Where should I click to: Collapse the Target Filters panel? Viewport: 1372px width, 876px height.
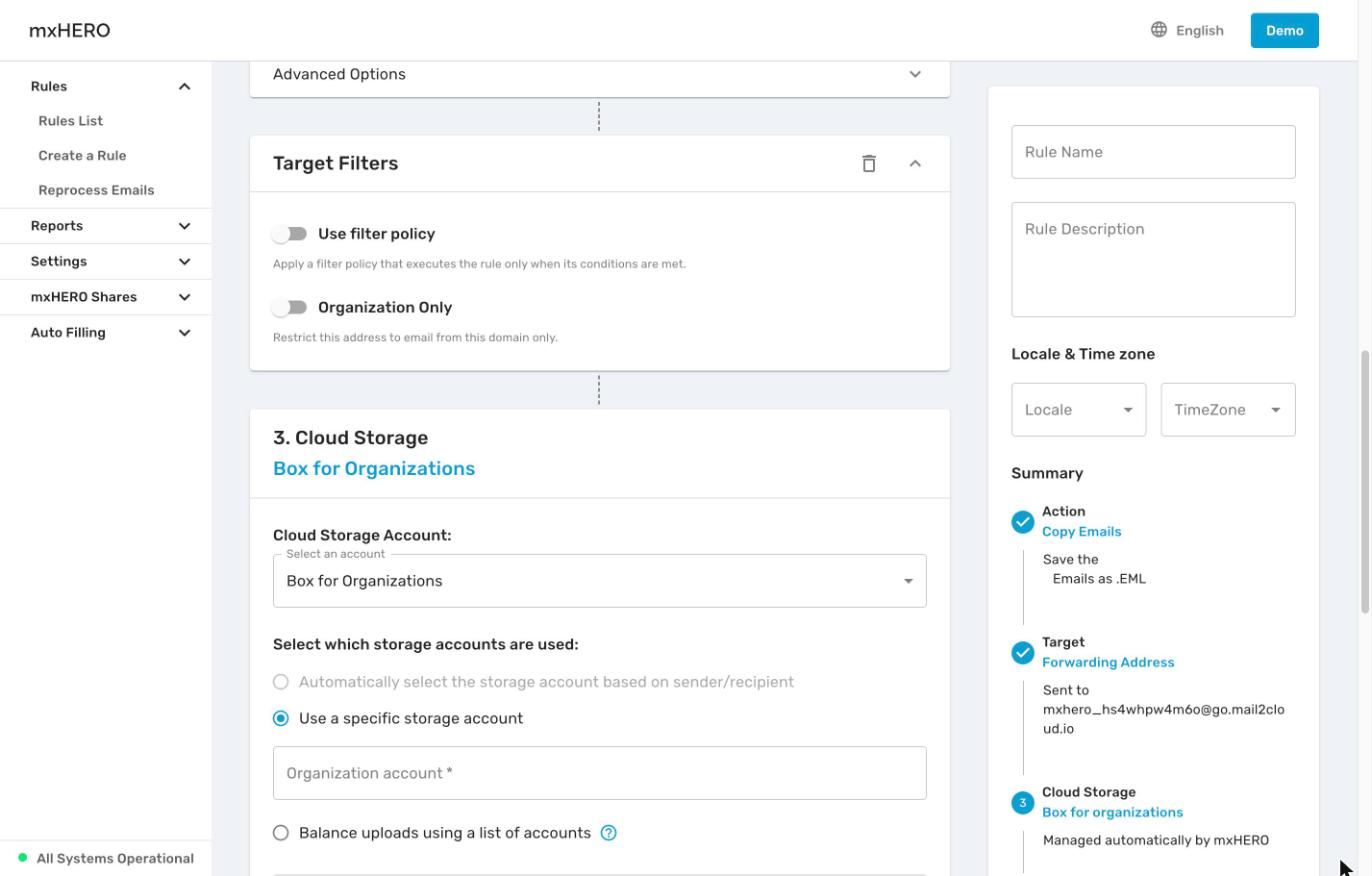coord(915,164)
